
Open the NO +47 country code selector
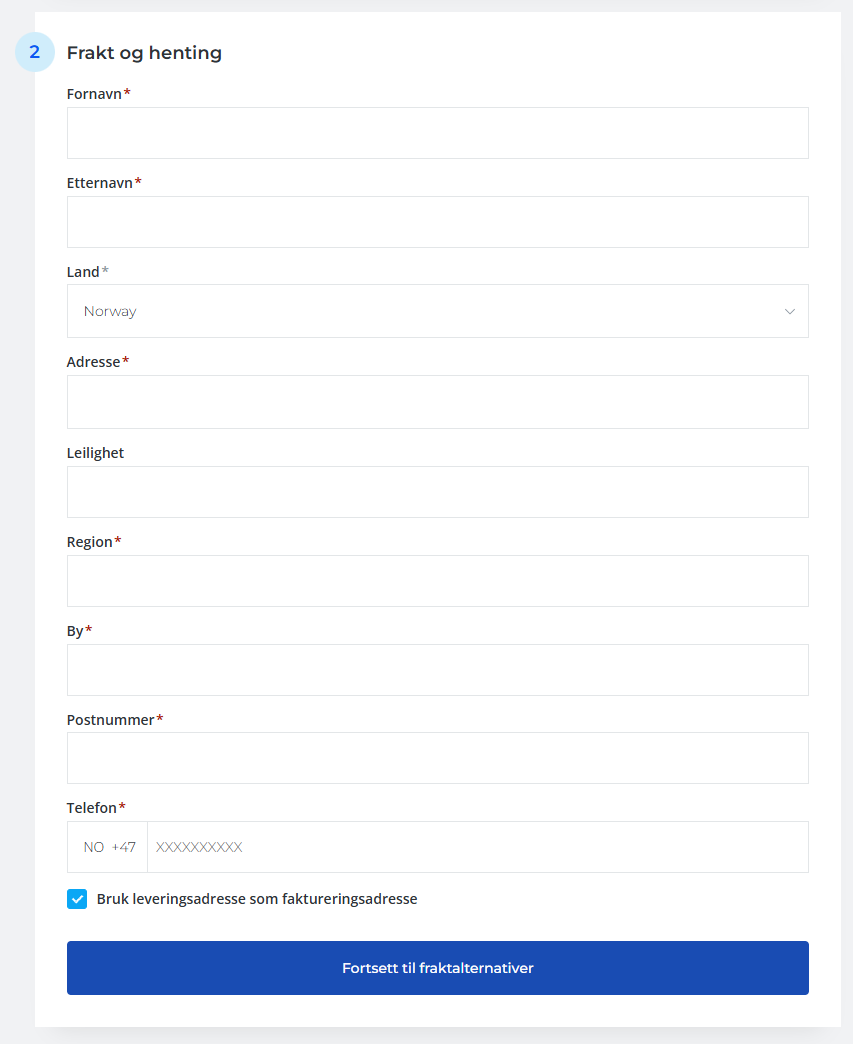109,847
